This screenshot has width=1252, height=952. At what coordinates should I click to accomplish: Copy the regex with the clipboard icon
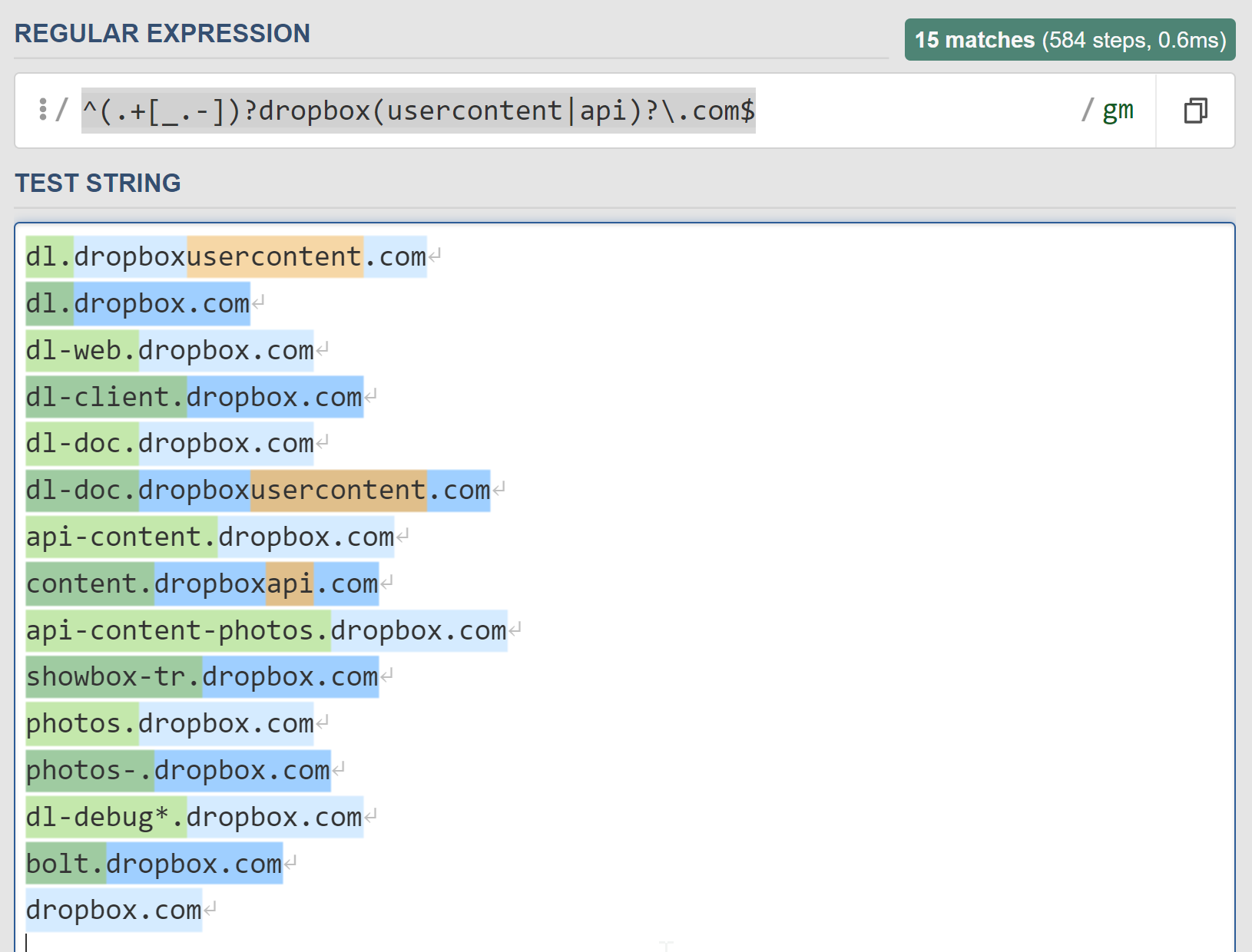[x=1195, y=111]
